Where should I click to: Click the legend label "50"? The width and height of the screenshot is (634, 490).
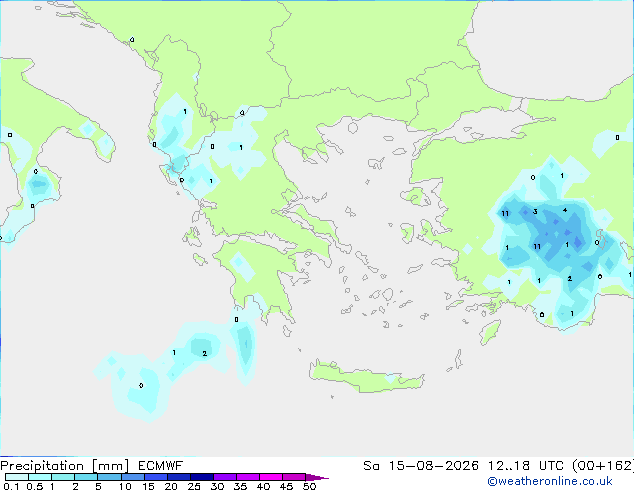click(x=309, y=486)
